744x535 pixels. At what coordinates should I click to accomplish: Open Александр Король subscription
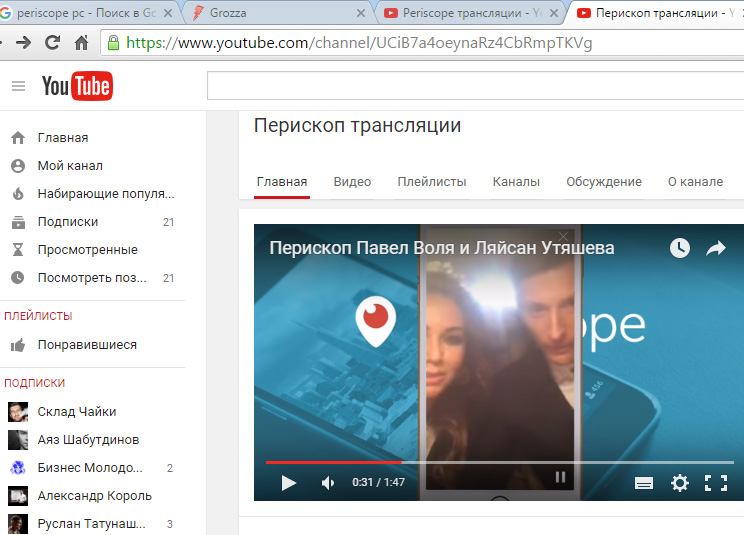(x=93, y=496)
